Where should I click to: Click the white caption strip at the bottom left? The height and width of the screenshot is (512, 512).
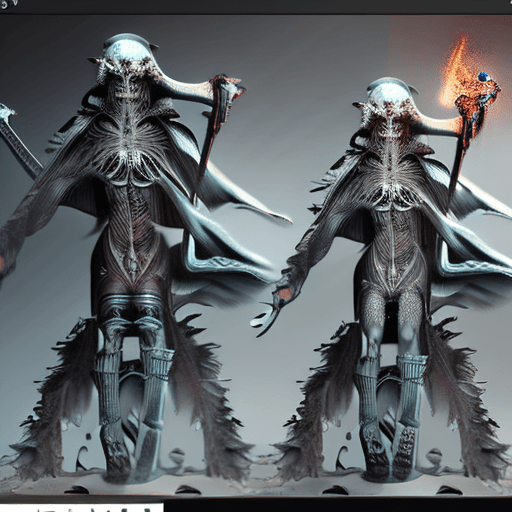click(82, 507)
